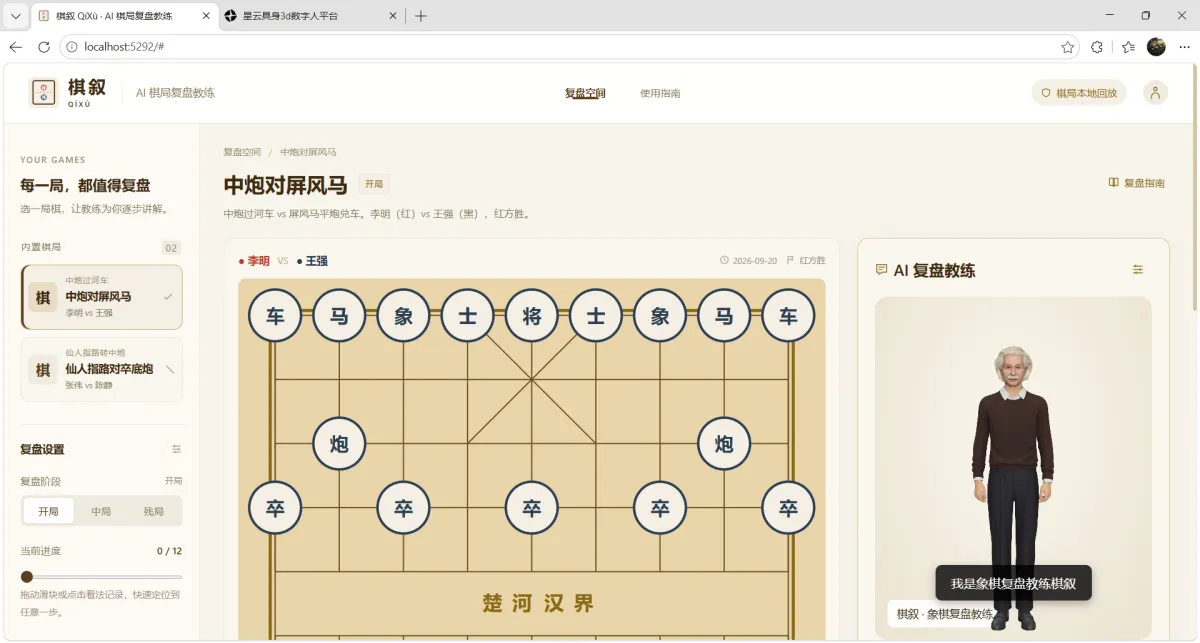Click the 开局 tag beside the title
The height and width of the screenshot is (643, 1200).
374,184
